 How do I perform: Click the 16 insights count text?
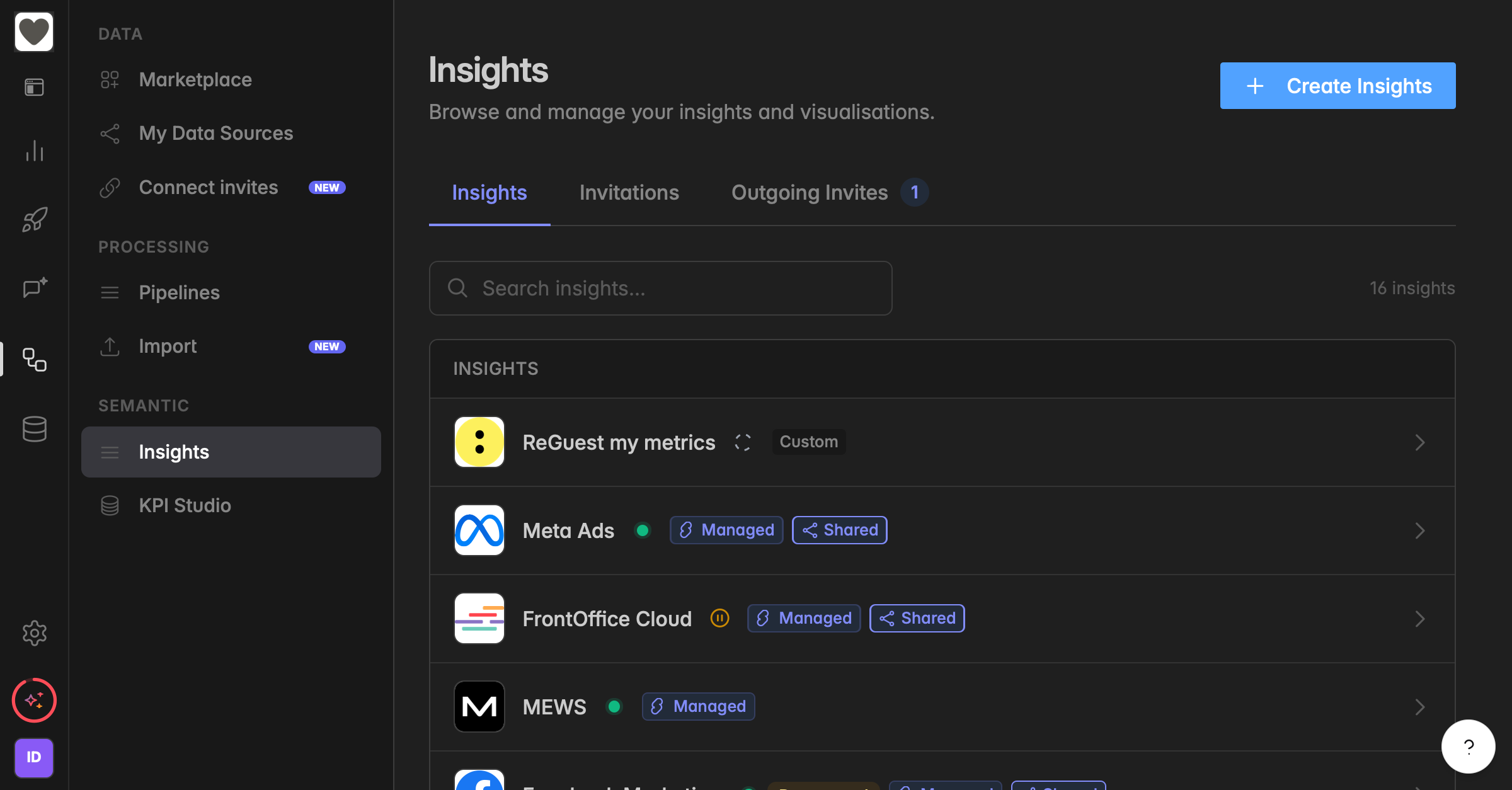click(x=1412, y=288)
